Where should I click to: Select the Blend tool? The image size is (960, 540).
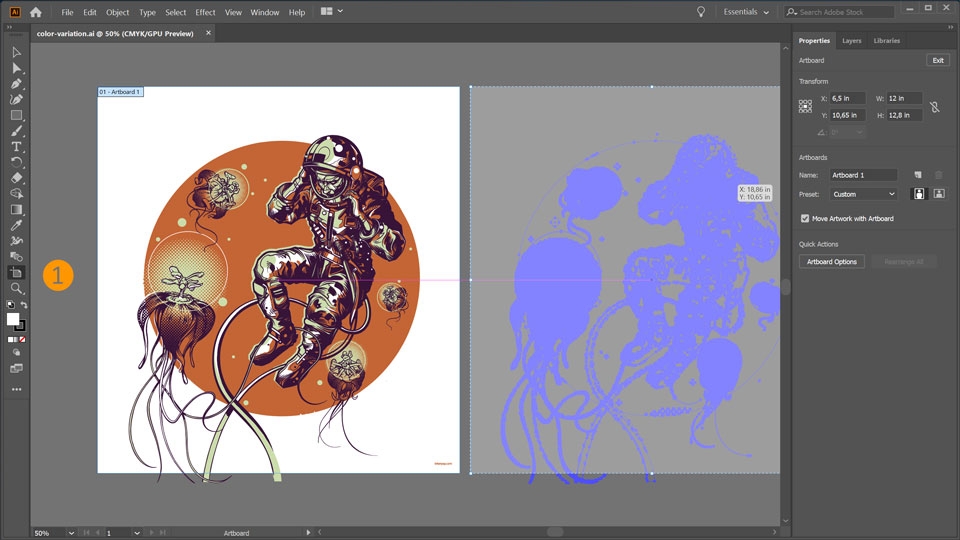tap(17, 257)
